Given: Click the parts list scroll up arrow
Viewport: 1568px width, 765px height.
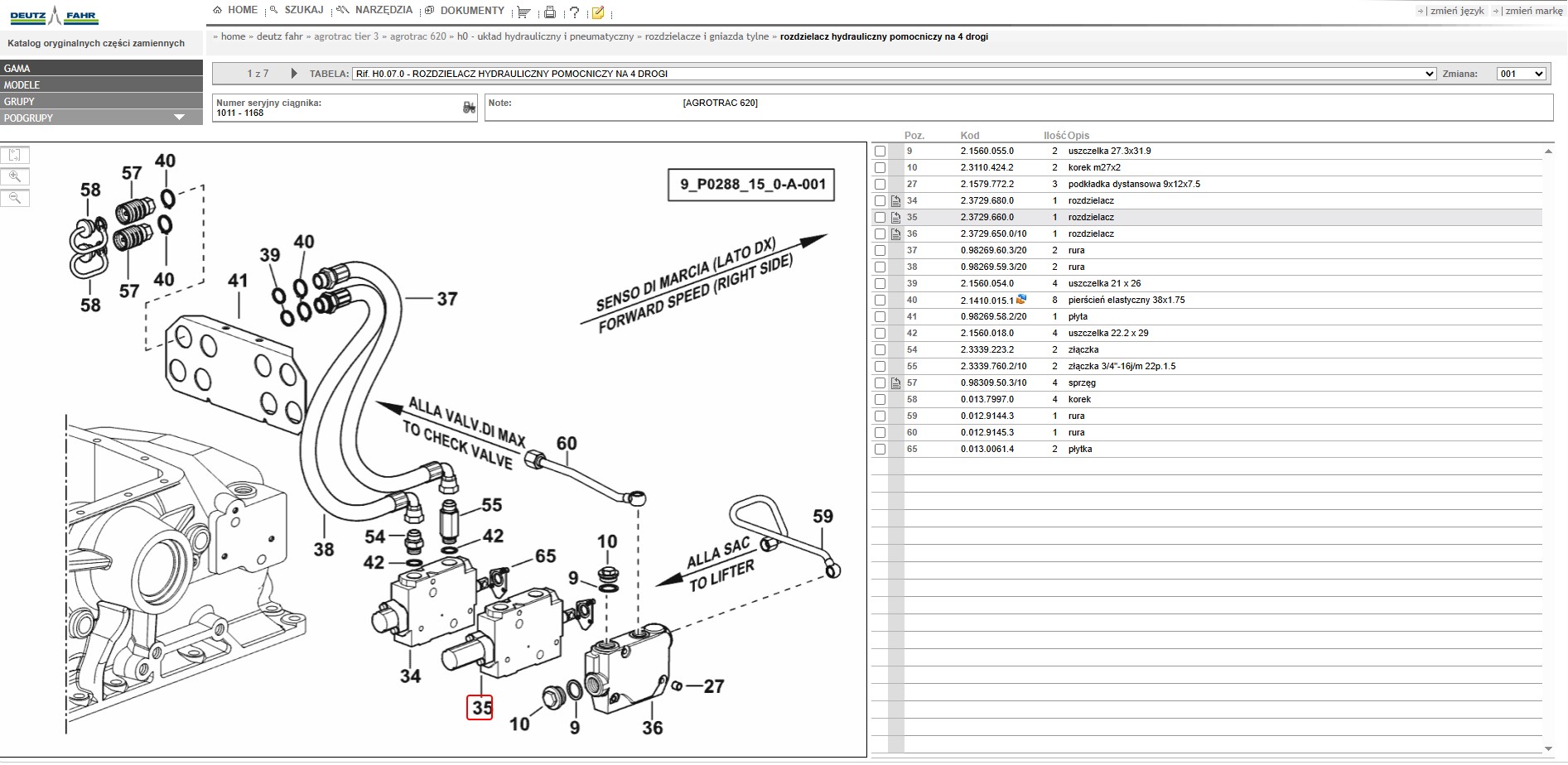Looking at the screenshot, I should (x=1549, y=152).
